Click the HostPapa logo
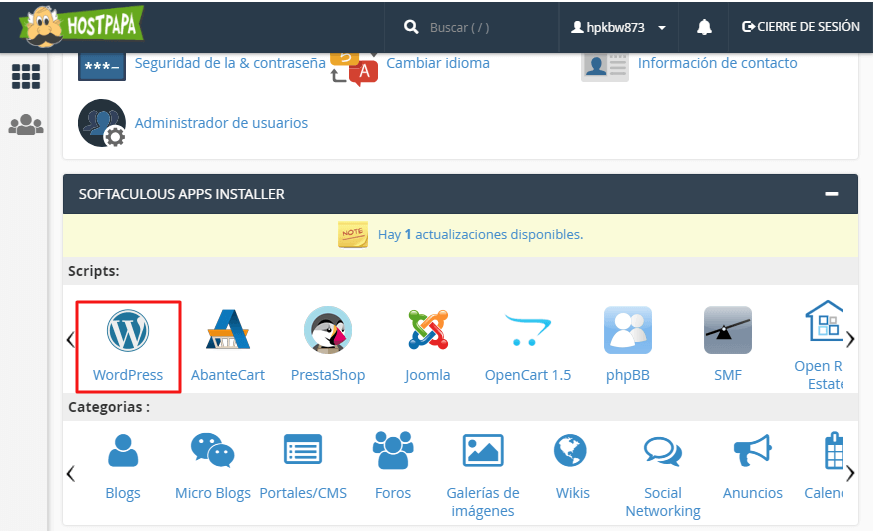Viewport: 873px width, 531px height. pos(81,26)
